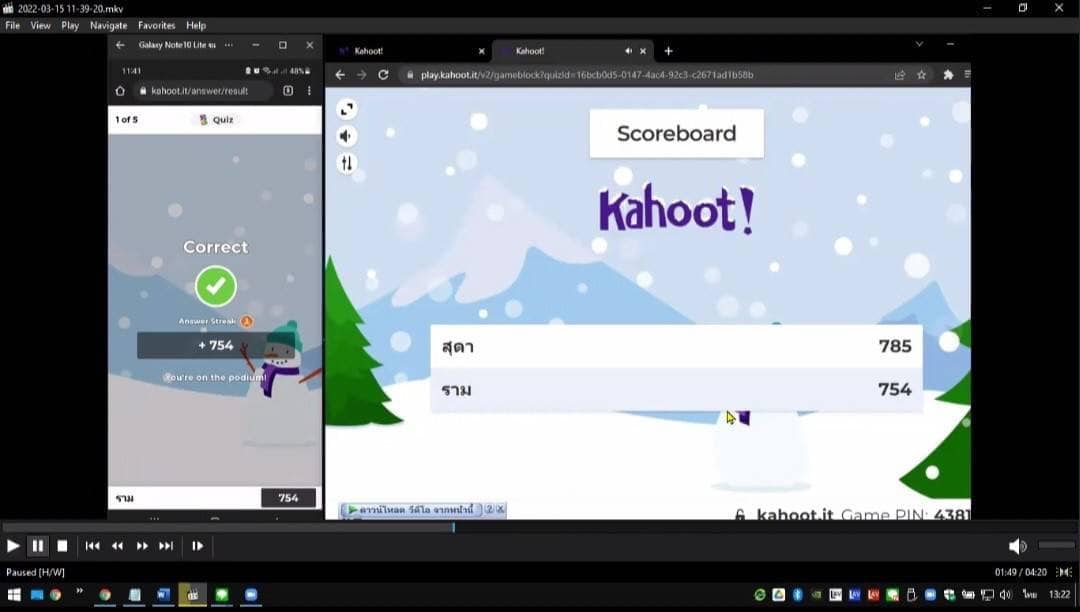This screenshot has width=1080, height=612.
Task: Stop the video playback
Action: tap(62, 546)
